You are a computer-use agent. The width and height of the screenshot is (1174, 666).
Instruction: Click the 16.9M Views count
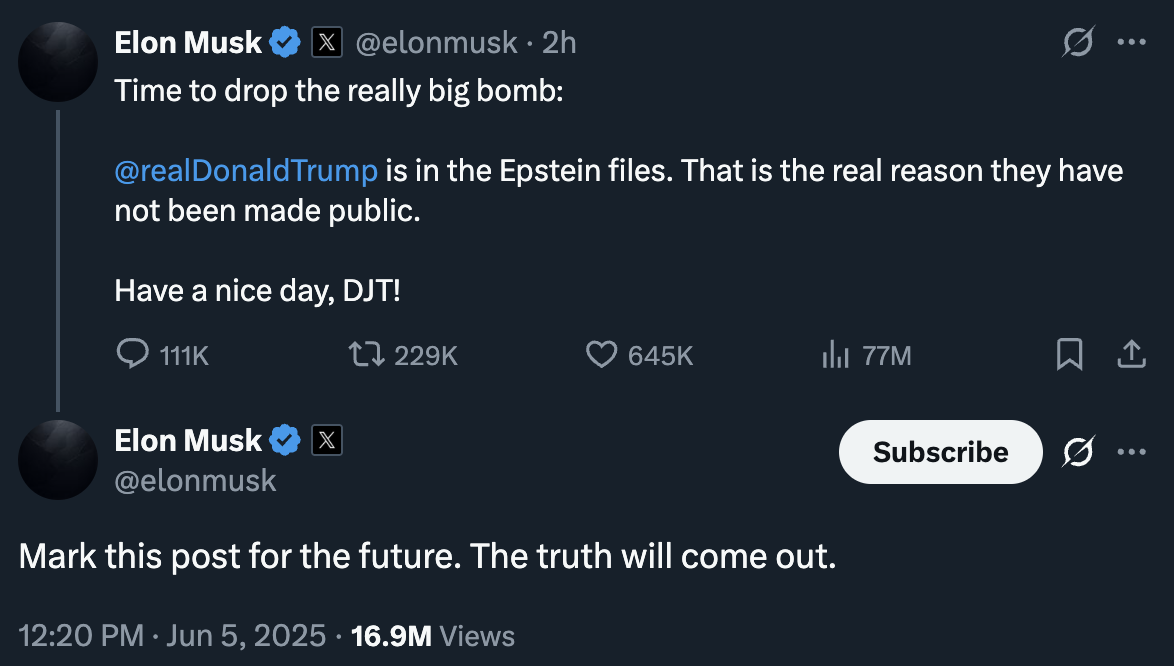click(x=433, y=636)
